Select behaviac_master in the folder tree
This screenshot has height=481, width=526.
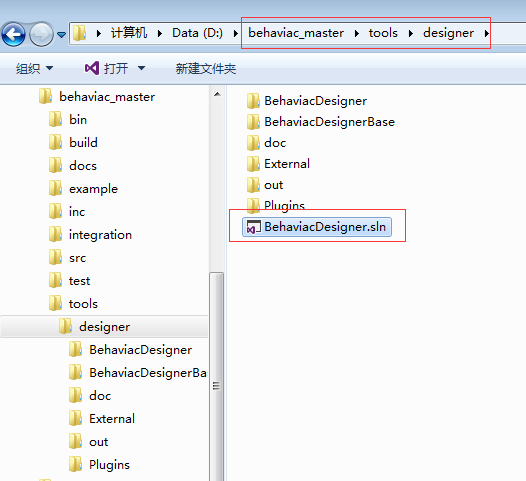point(107,97)
